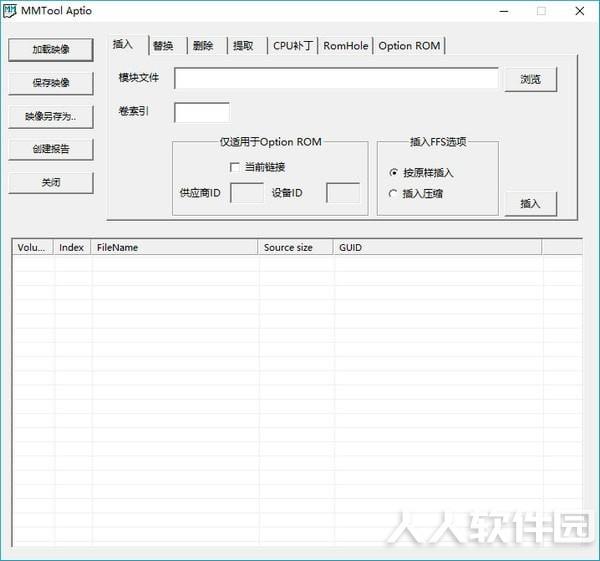
Task: Click the 创建报告 (Create Report) button
Action: [51, 149]
